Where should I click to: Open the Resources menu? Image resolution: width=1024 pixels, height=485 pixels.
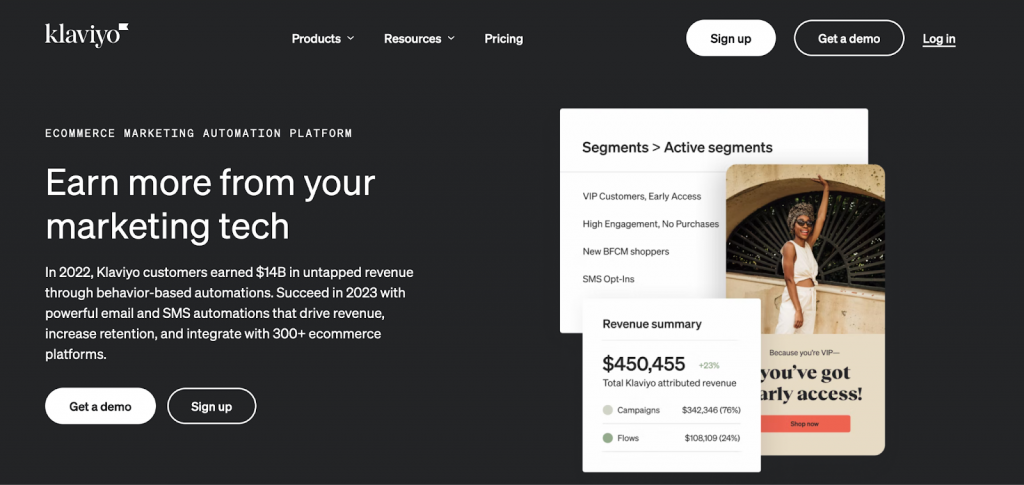(412, 39)
